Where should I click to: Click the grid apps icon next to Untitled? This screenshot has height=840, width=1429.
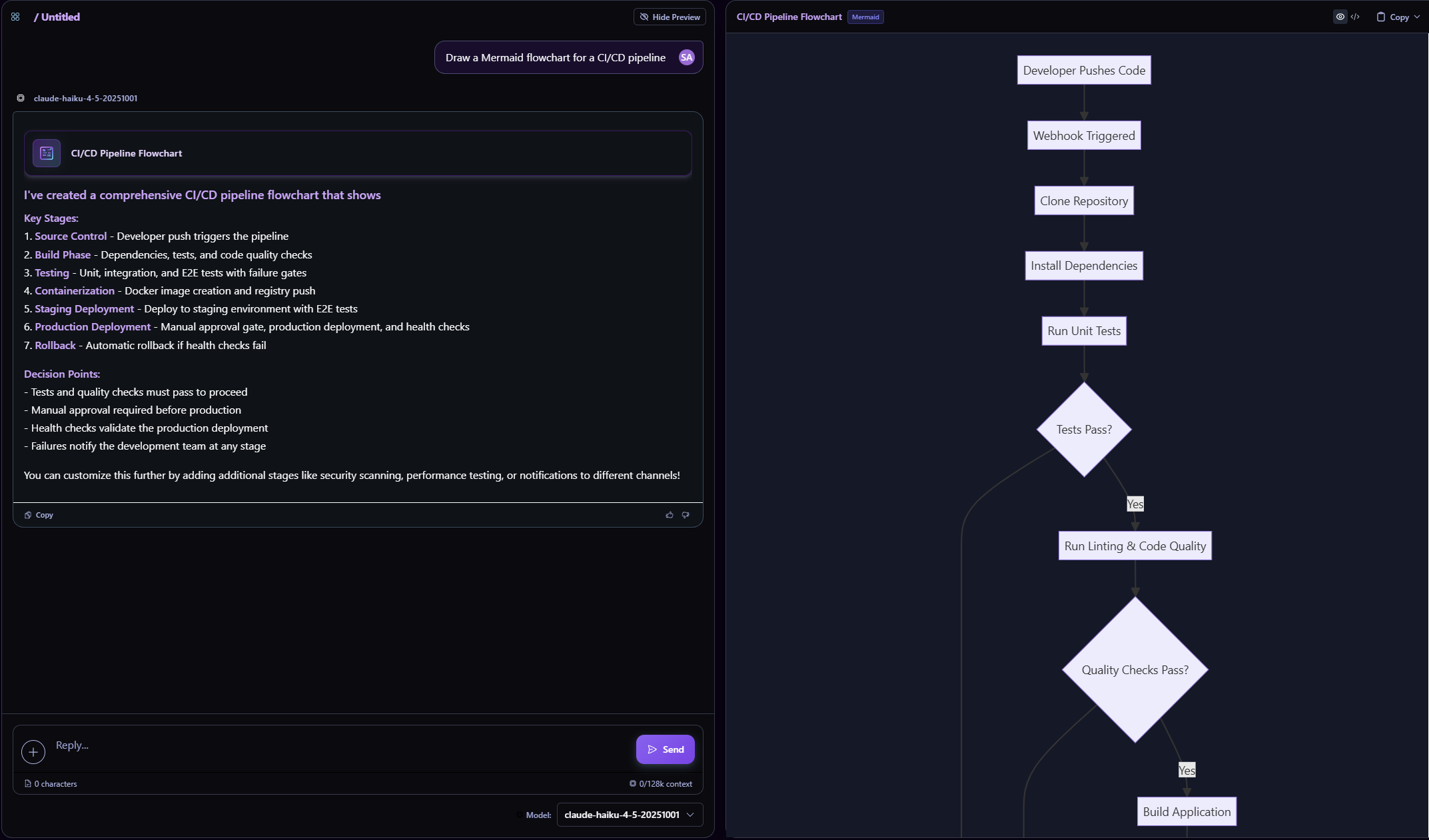click(x=15, y=17)
